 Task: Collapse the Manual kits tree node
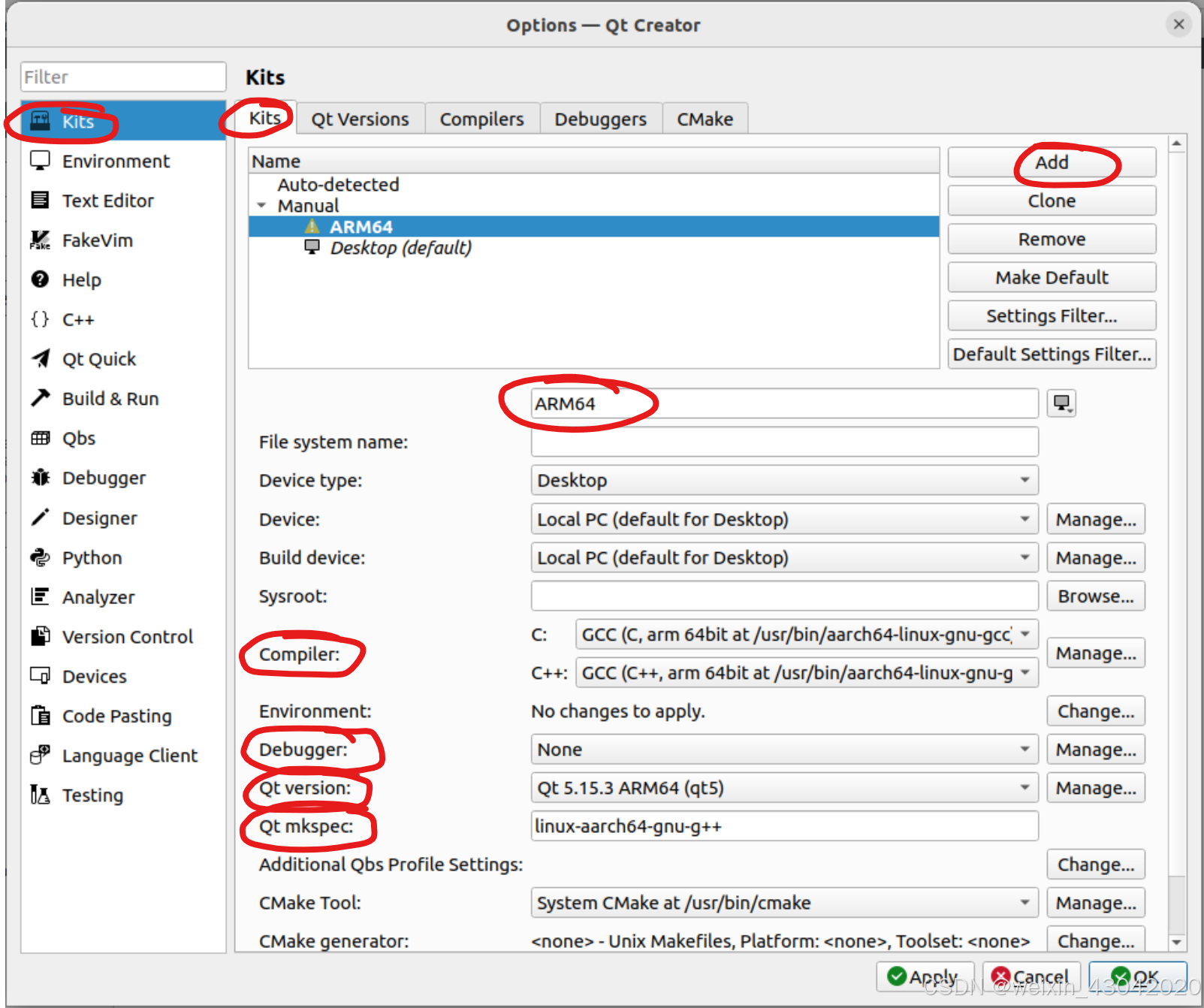click(x=261, y=205)
